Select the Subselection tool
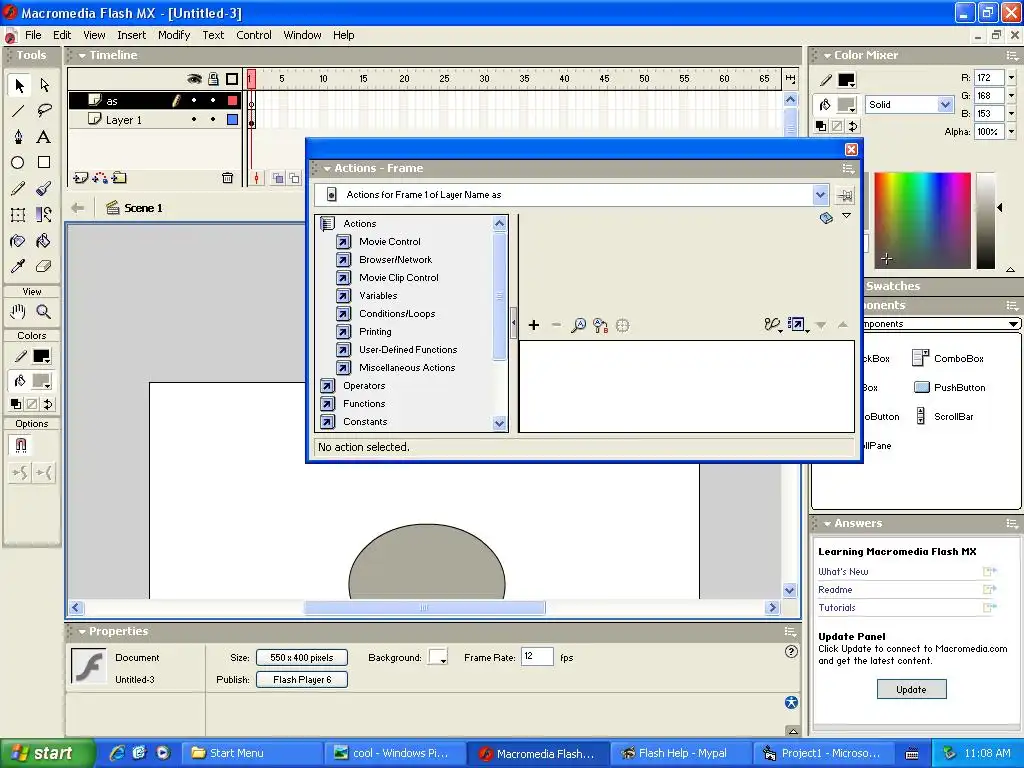This screenshot has height=768, width=1024. point(44,86)
